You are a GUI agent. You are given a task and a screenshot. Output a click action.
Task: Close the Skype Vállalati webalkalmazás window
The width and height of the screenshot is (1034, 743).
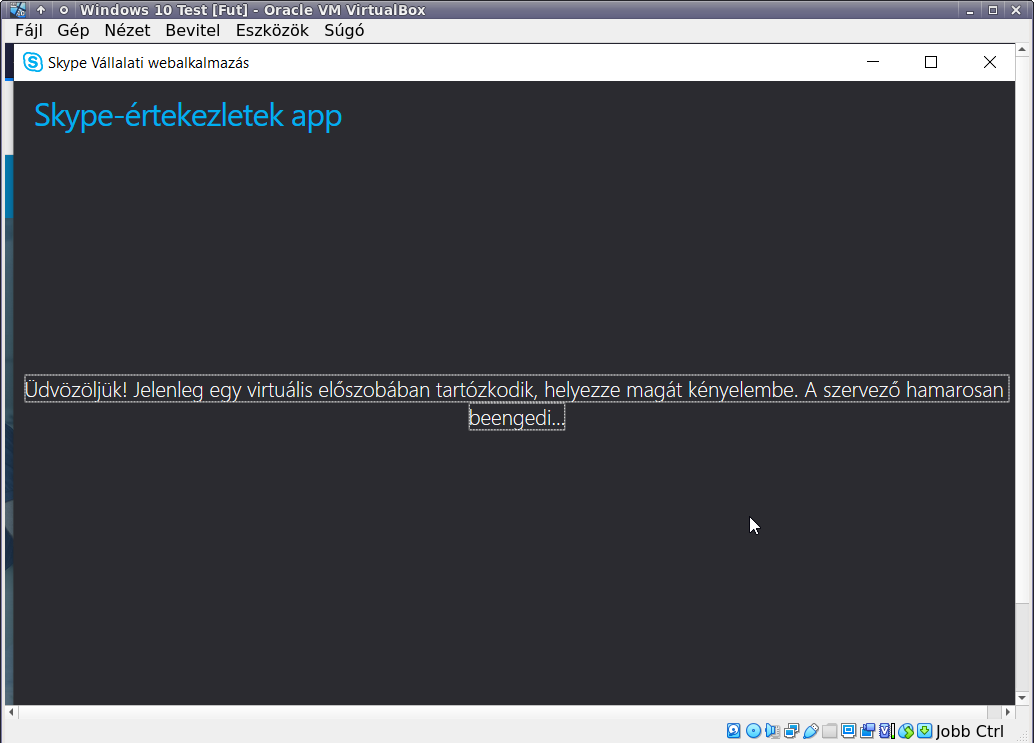pyautogui.click(x=989, y=62)
